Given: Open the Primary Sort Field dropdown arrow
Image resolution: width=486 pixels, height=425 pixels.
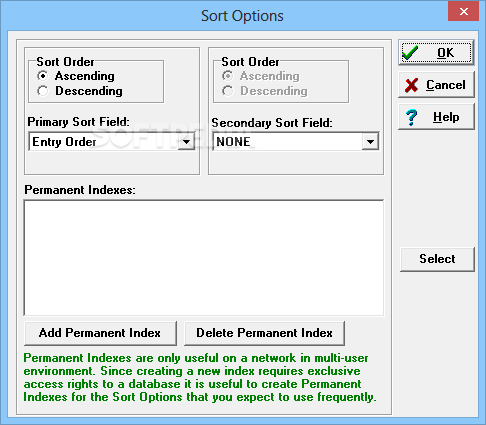Looking at the screenshot, I should coord(186,142).
